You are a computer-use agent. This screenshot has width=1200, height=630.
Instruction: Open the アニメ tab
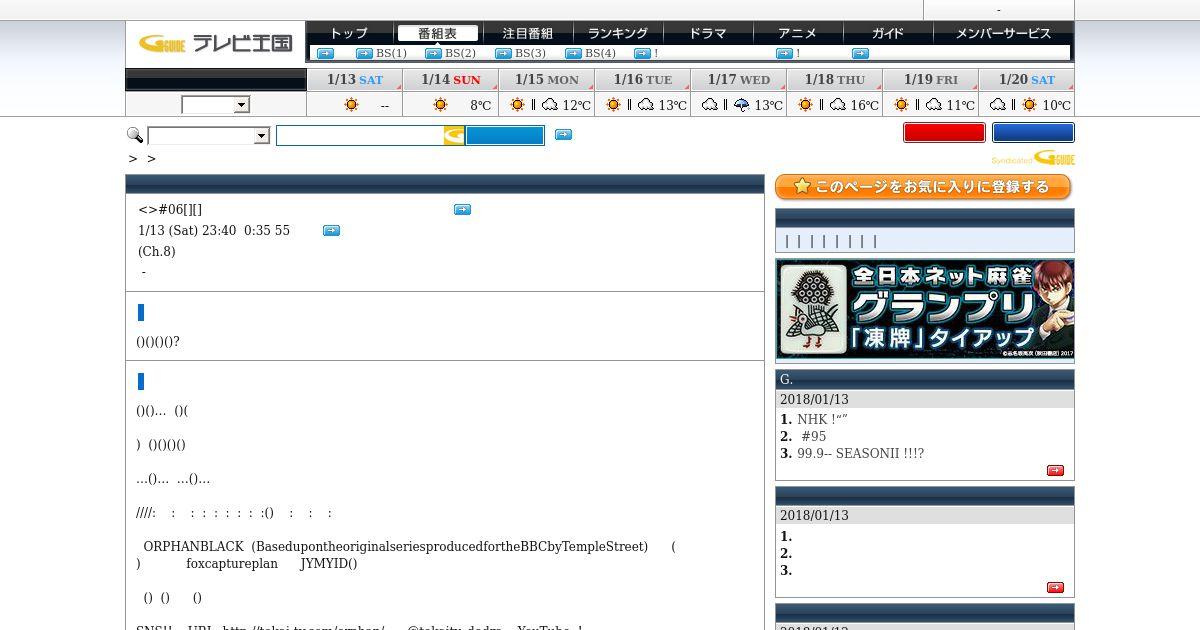coord(797,33)
